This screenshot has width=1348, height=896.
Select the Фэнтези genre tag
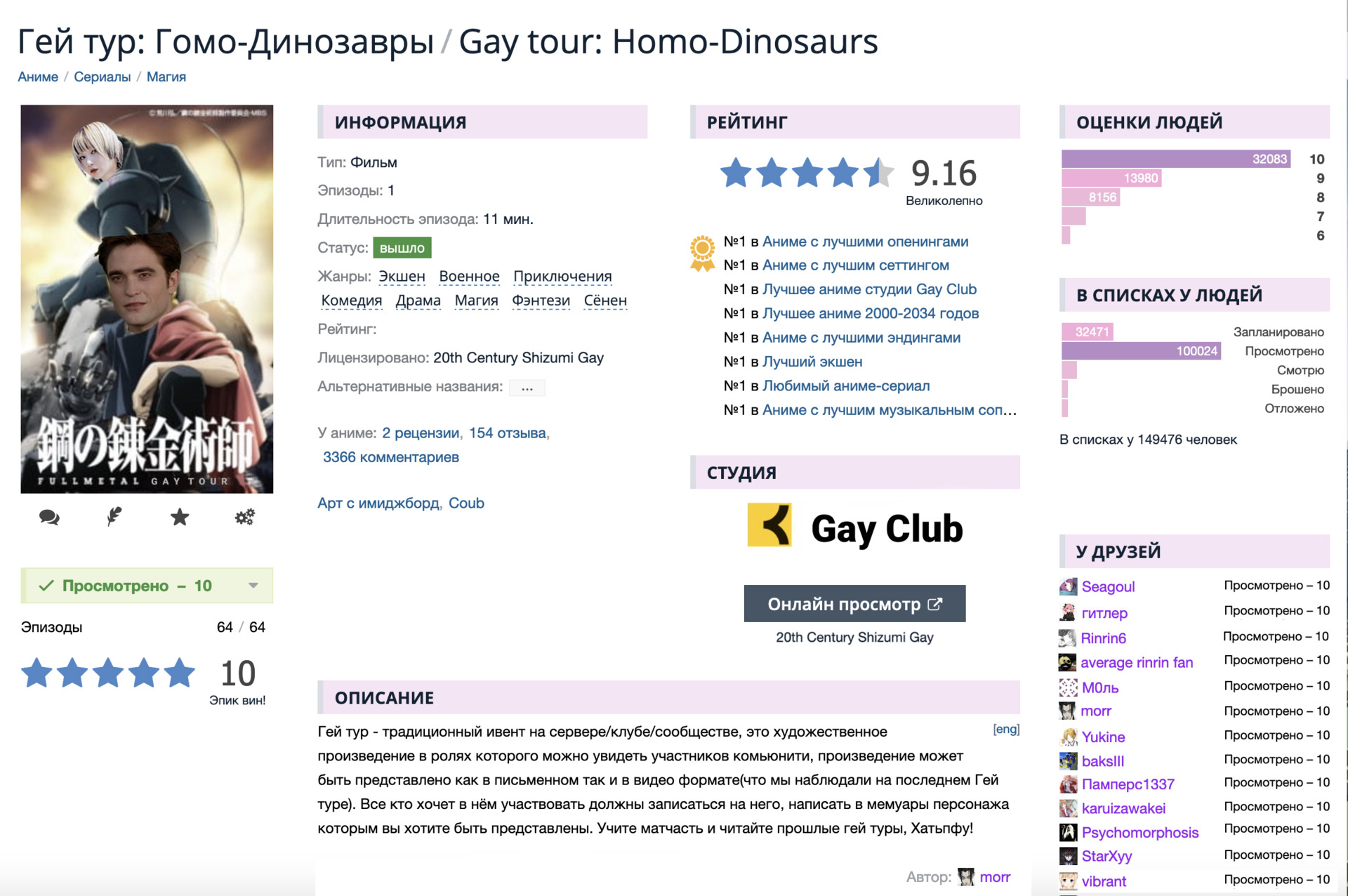[541, 301]
